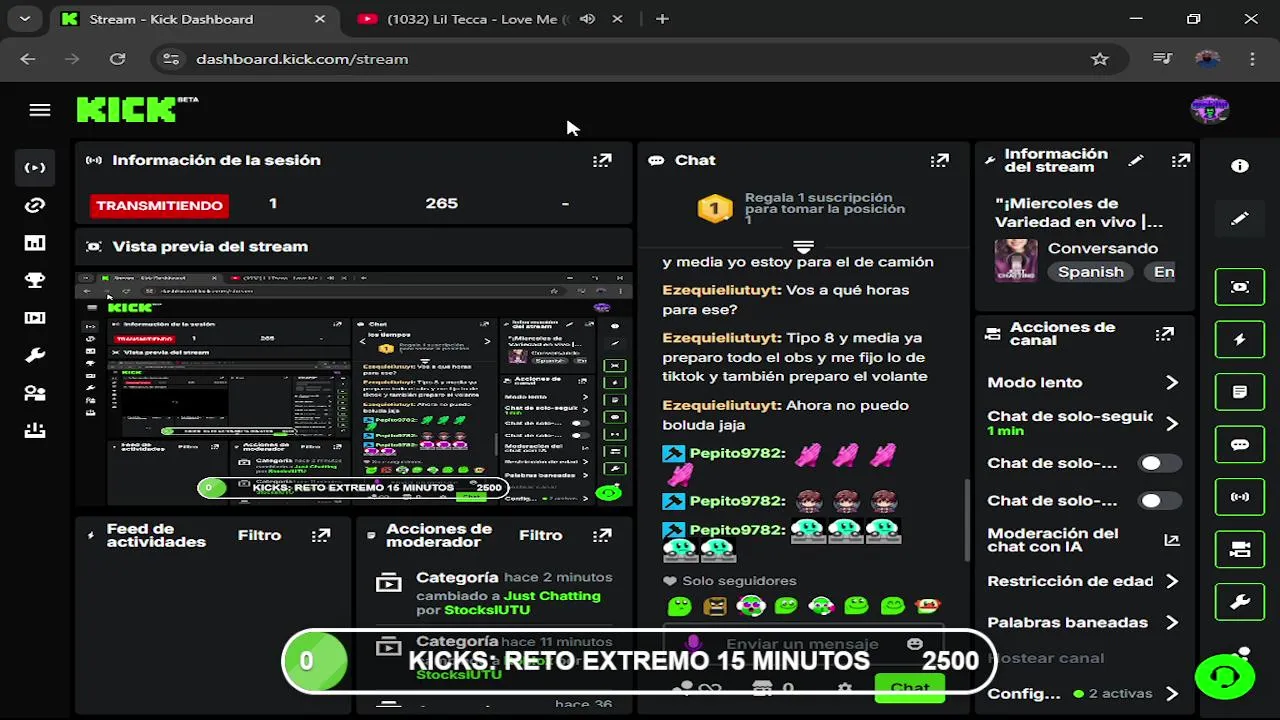Screen dimensions: 1280x720
Task: Click the Spanish language tag
Action: click(1091, 272)
